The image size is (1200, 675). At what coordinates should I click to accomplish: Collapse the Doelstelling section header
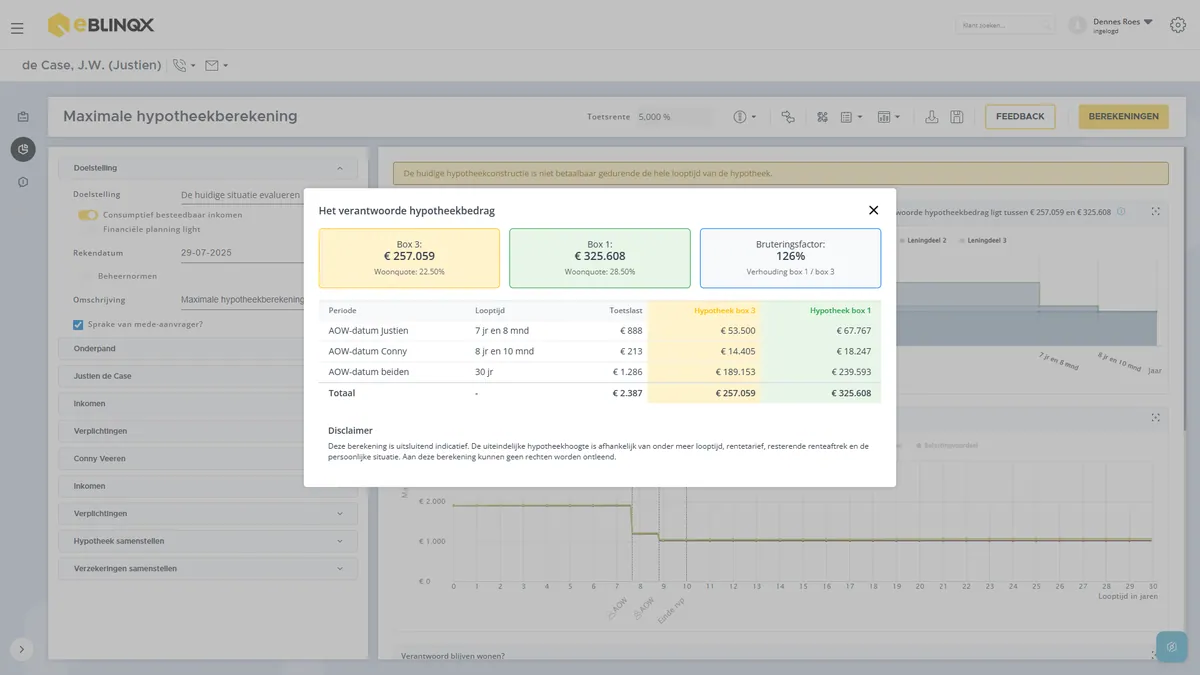pyautogui.click(x=208, y=168)
